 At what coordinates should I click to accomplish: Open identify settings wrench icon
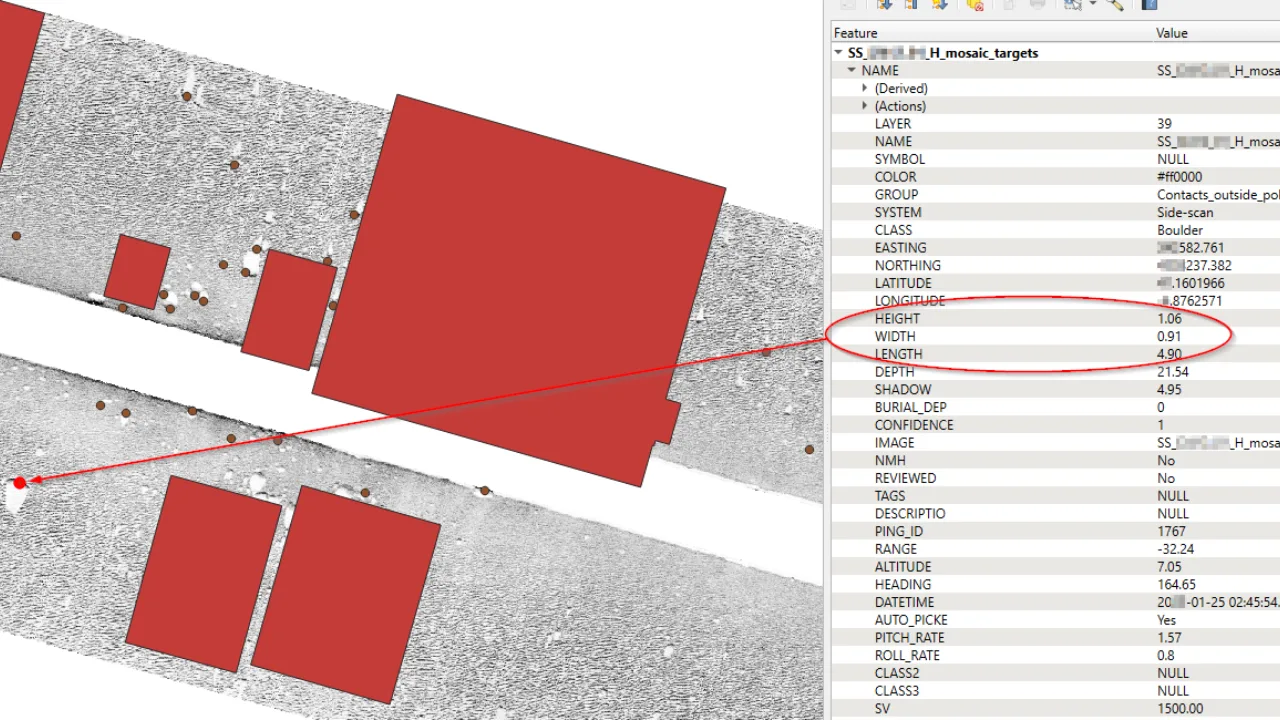coord(1115,5)
